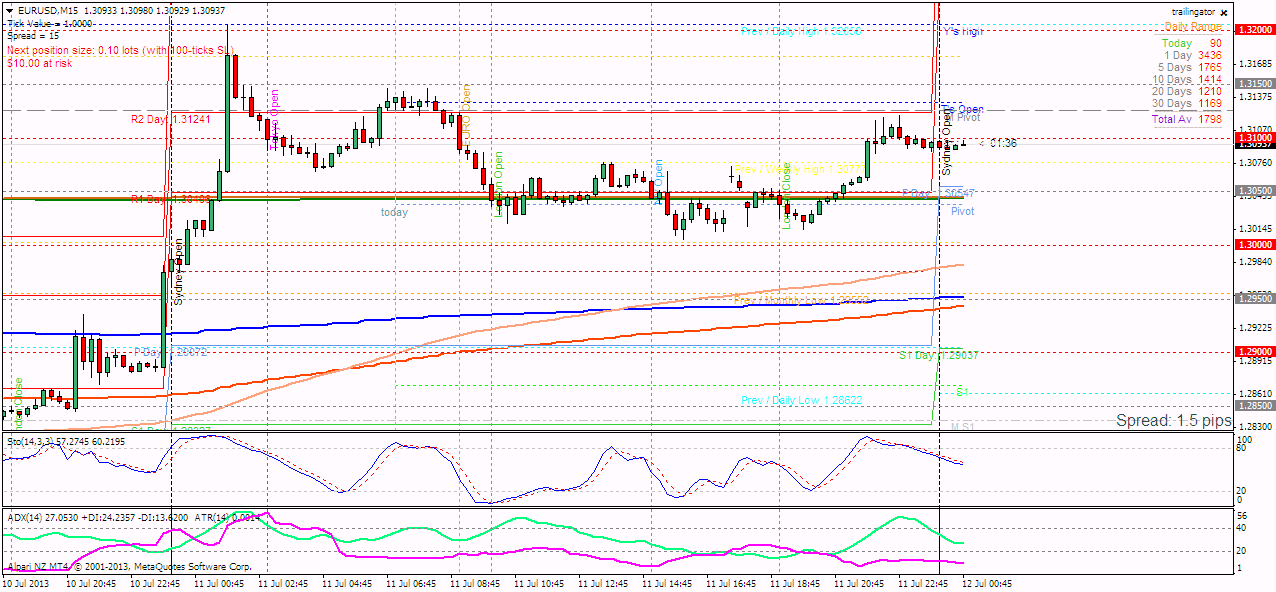Image resolution: width=1276 pixels, height=592 pixels.
Task: Click the 'Spread = 15' info text
Action: click(x=33, y=35)
